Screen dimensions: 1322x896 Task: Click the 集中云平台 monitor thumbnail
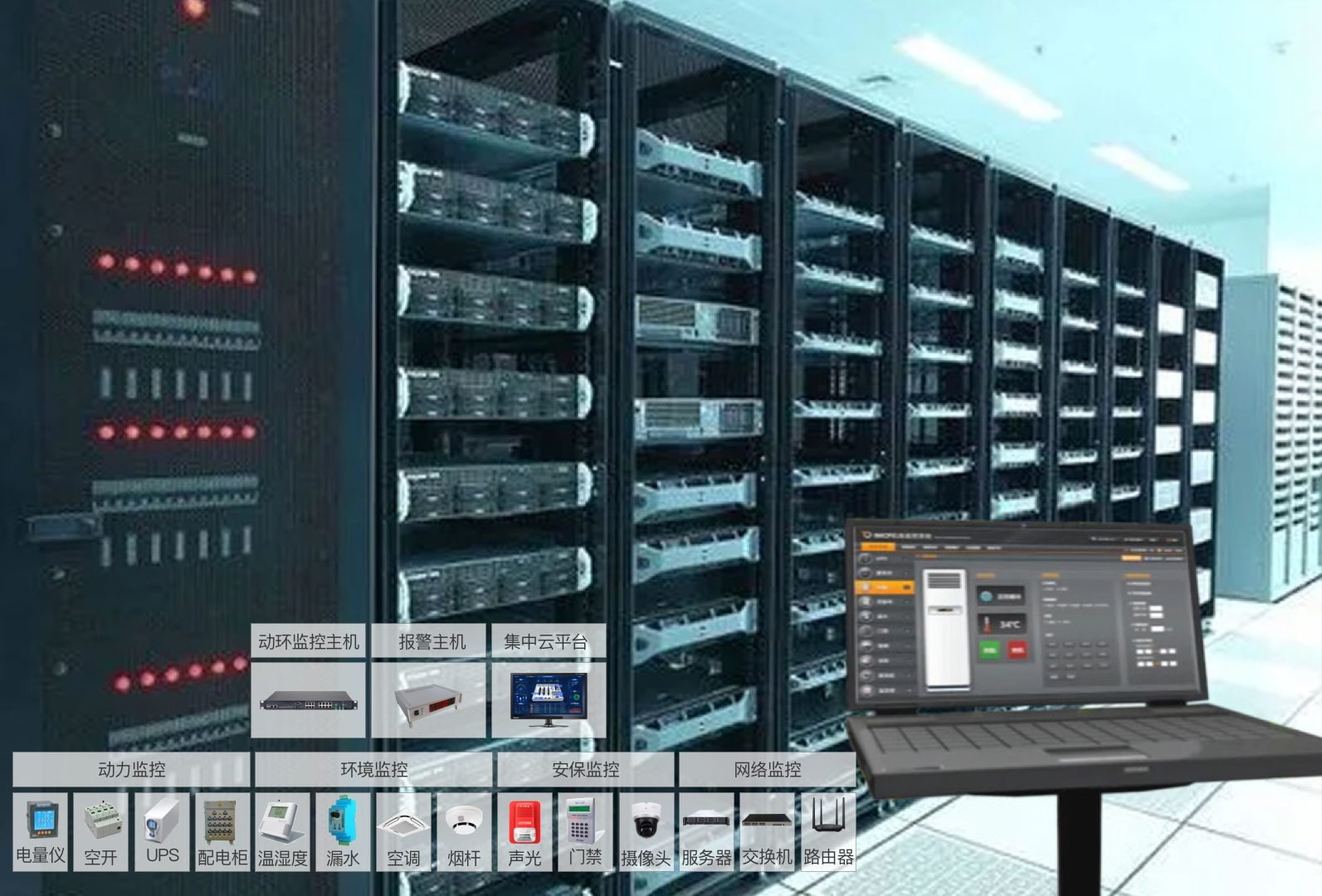click(x=549, y=699)
